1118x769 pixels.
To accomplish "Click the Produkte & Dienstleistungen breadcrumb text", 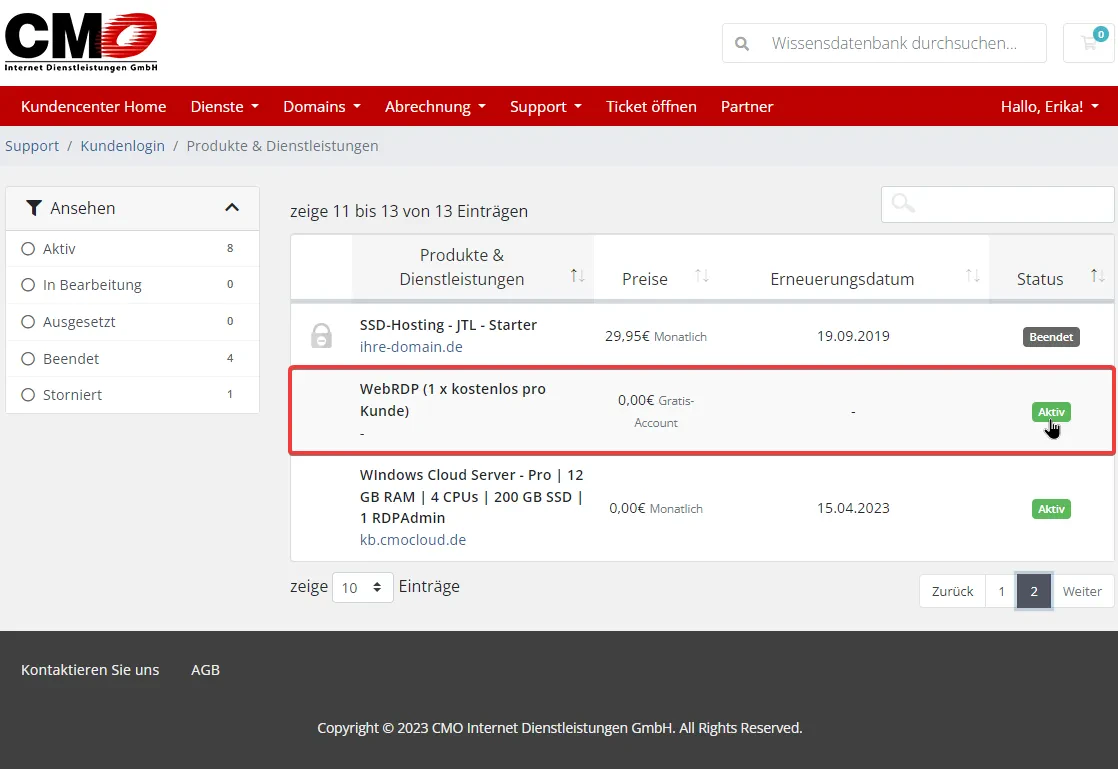I will 282,145.
